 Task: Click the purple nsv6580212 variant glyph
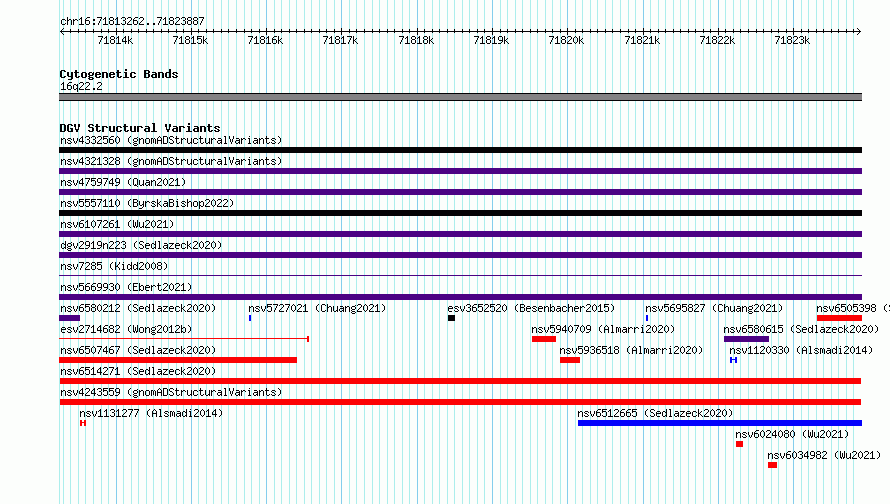pos(69,318)
